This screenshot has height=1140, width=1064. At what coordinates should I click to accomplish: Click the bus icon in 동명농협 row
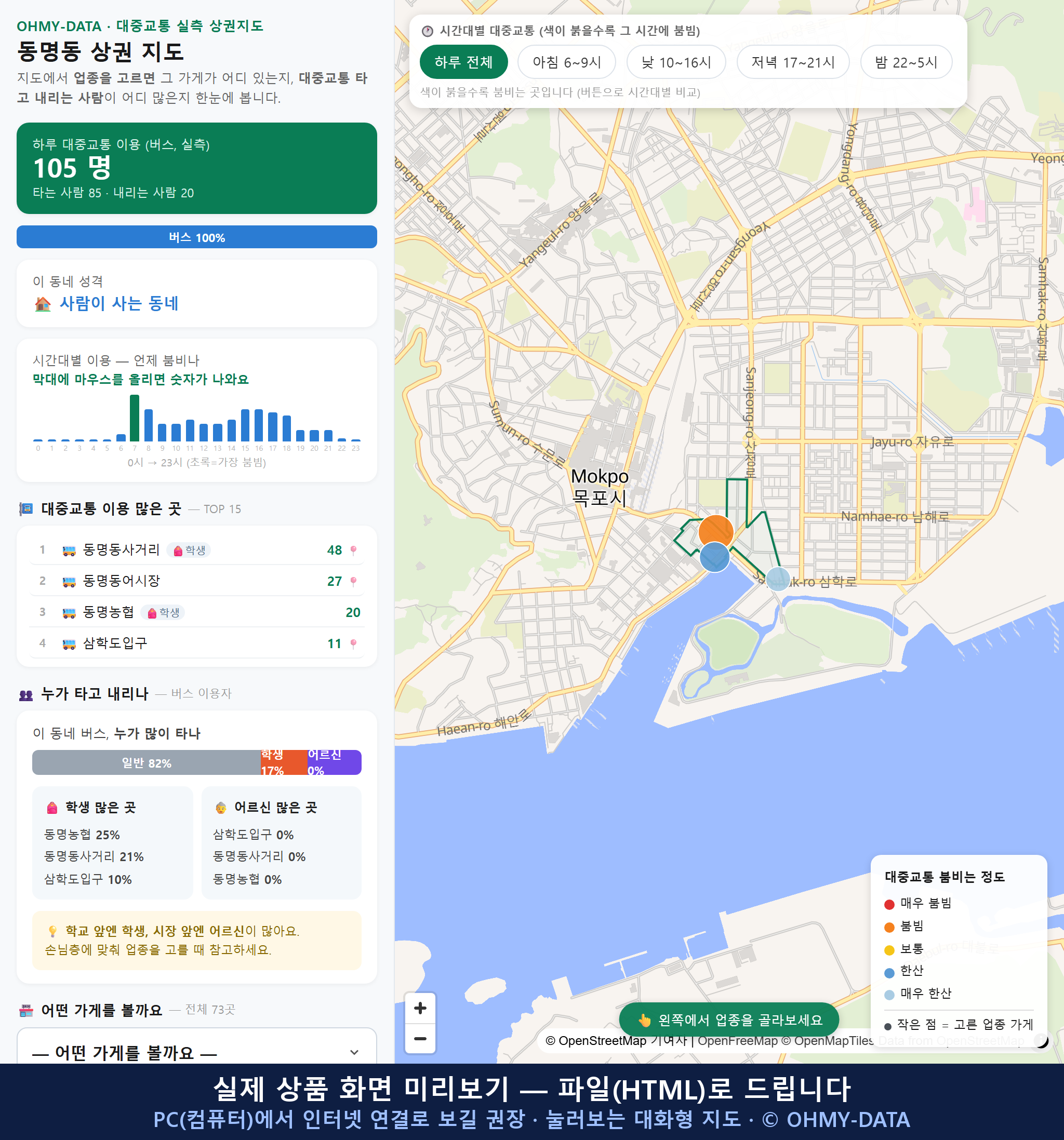pyautogui.click(x=69, y=612)
